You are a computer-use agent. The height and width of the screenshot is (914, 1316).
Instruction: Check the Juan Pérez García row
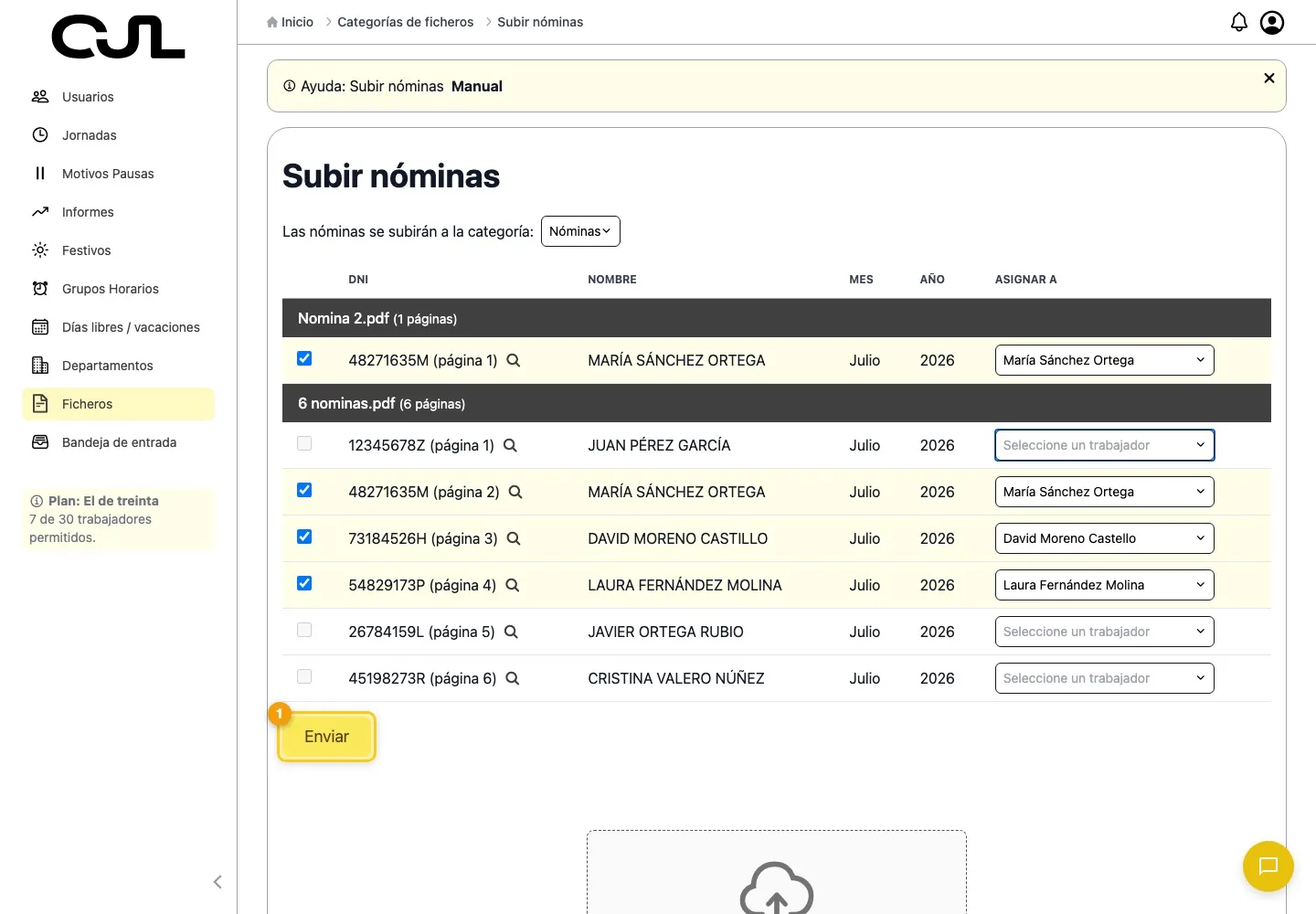[304, 443]
